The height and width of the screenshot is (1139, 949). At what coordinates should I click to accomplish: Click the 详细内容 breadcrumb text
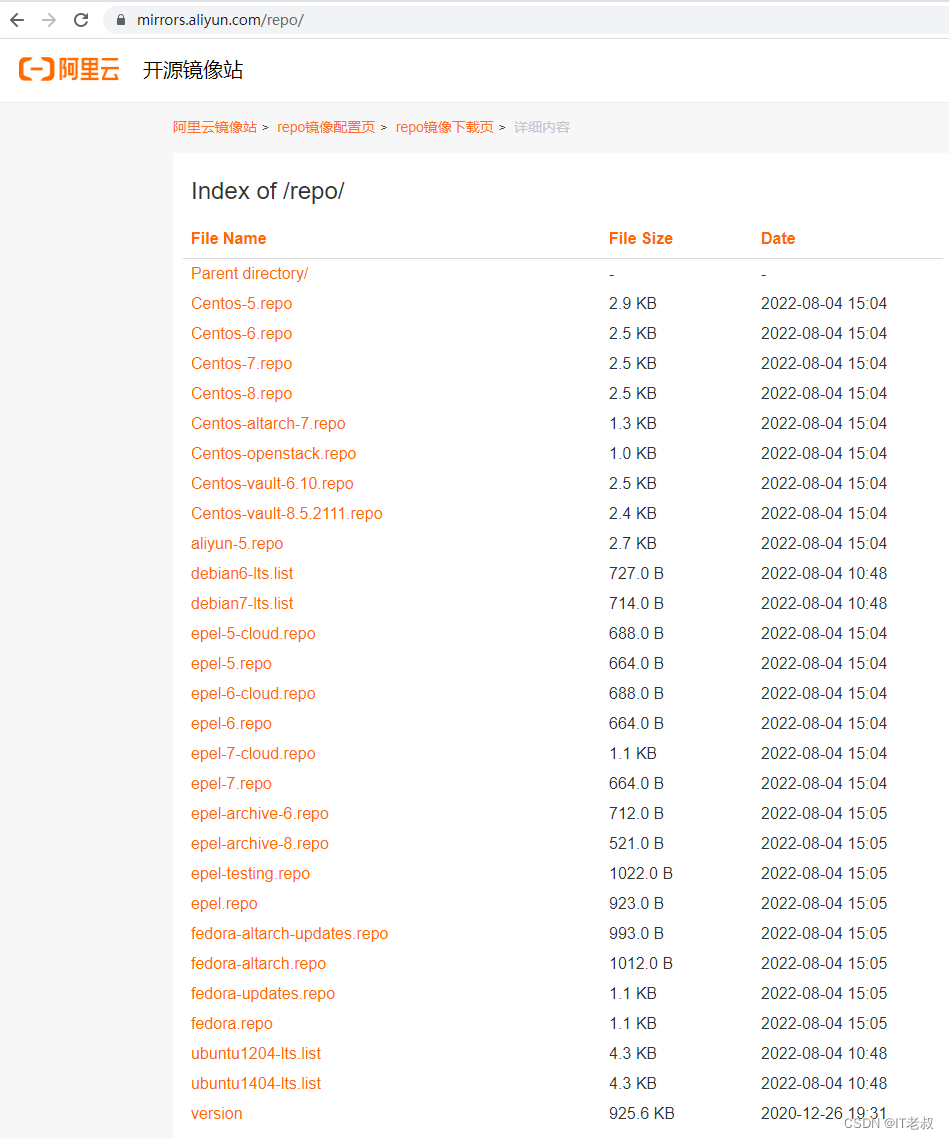542,127
